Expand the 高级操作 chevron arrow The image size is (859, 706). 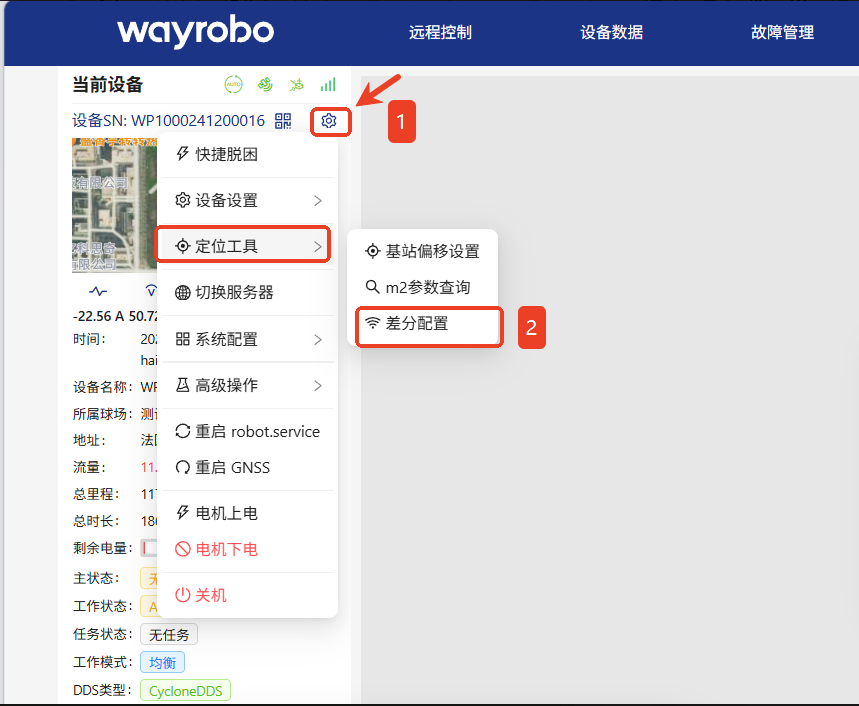[318, 386]
